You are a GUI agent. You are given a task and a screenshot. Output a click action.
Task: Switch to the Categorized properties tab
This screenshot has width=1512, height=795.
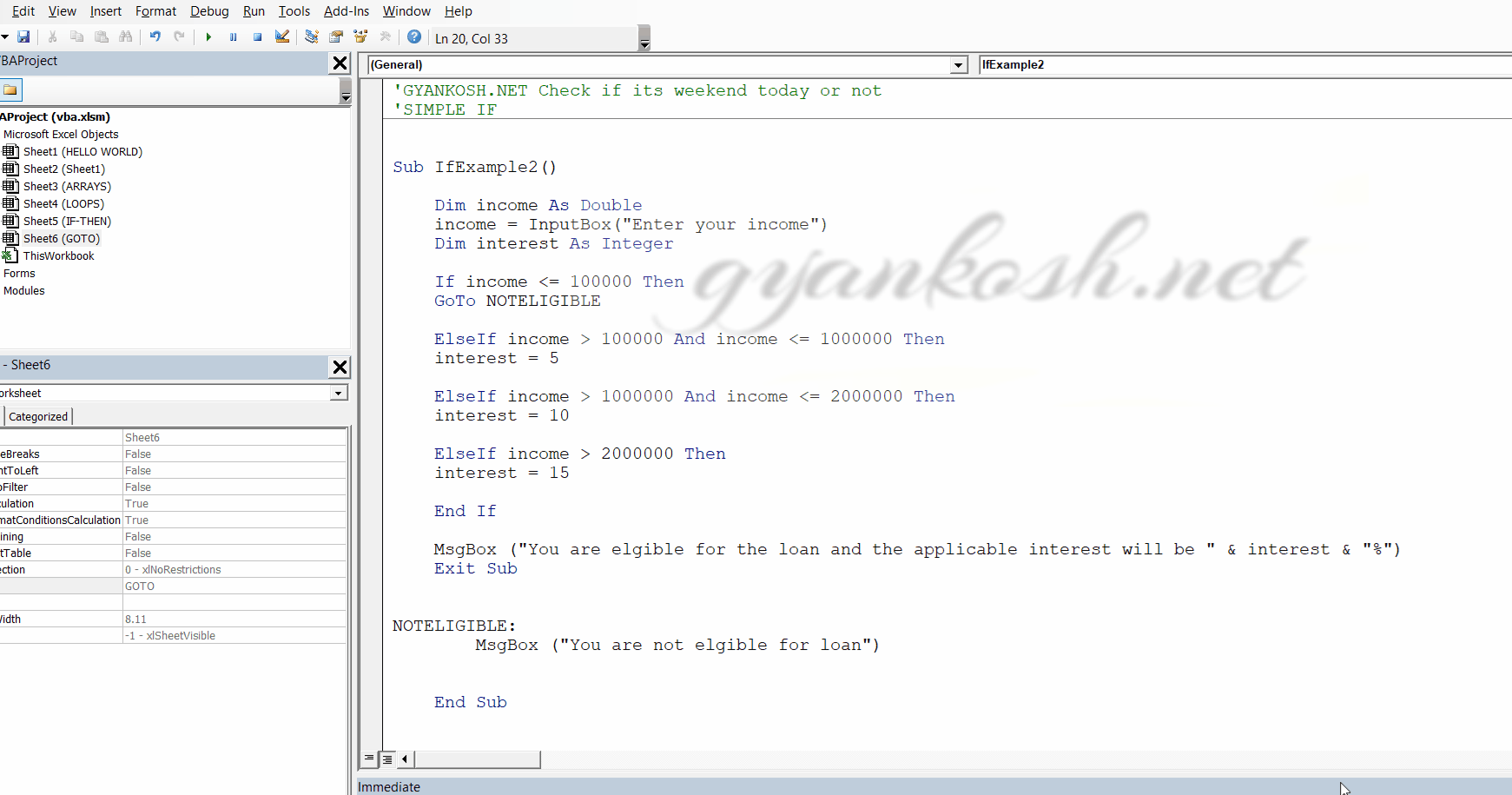point(37,416)
